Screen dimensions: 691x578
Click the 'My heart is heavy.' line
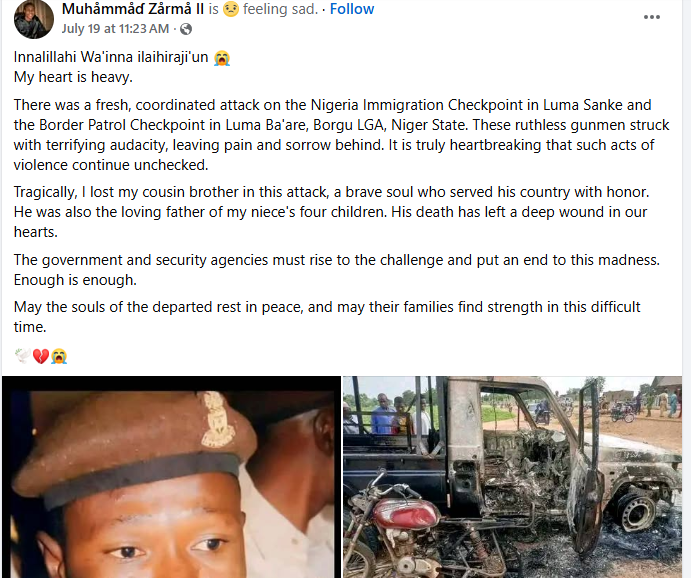[x=74, y=76]
